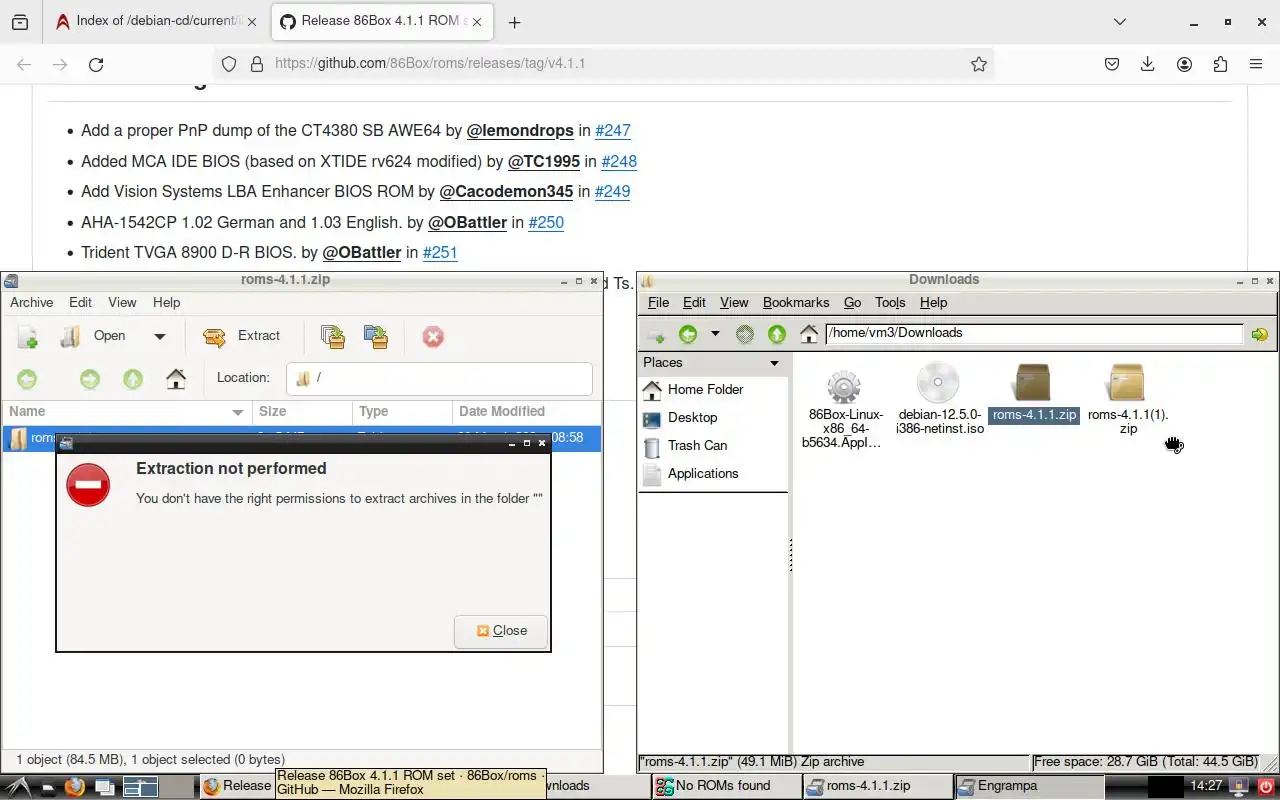
Task: Expand the Open recent dropdown arrow
Action: (159, 337)
